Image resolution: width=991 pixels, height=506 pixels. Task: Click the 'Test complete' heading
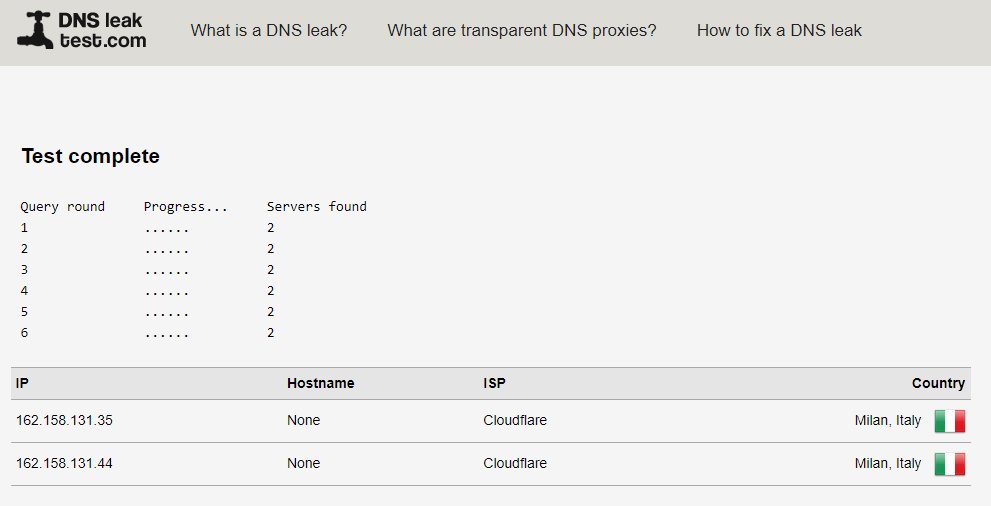[90, 156]
